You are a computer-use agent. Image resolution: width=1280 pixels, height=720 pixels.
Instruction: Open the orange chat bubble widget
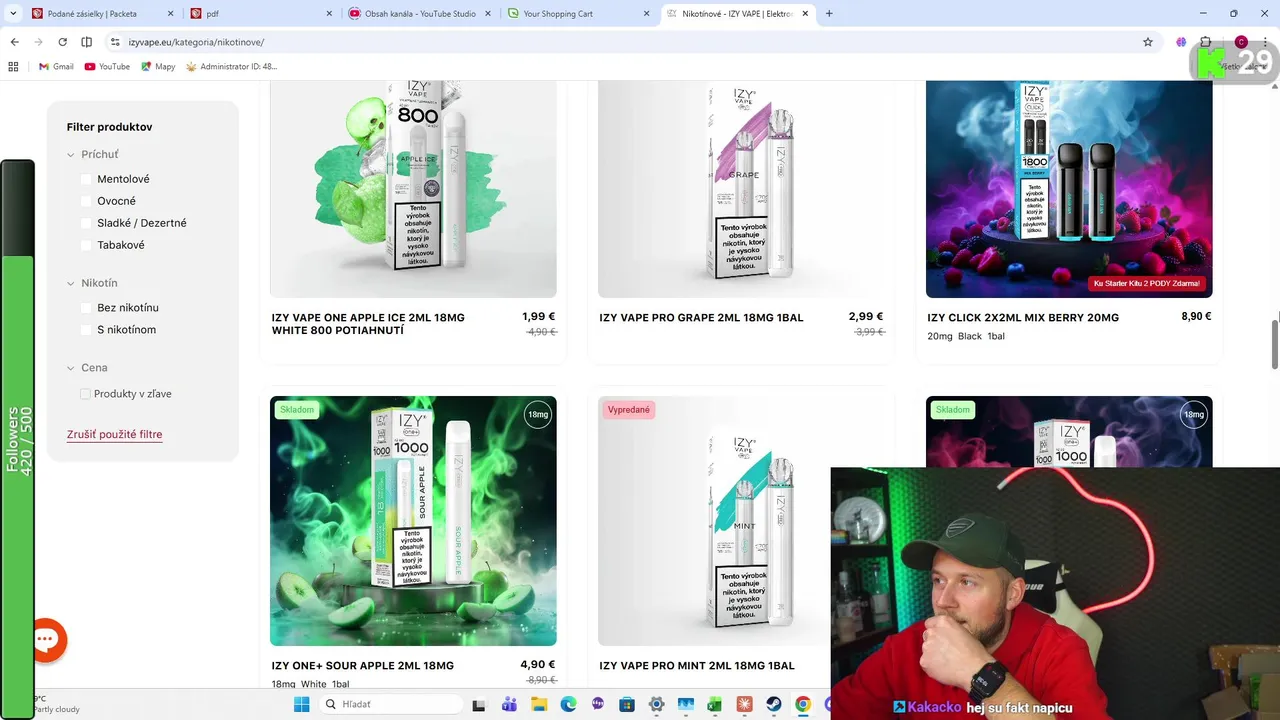coord(46,640)
